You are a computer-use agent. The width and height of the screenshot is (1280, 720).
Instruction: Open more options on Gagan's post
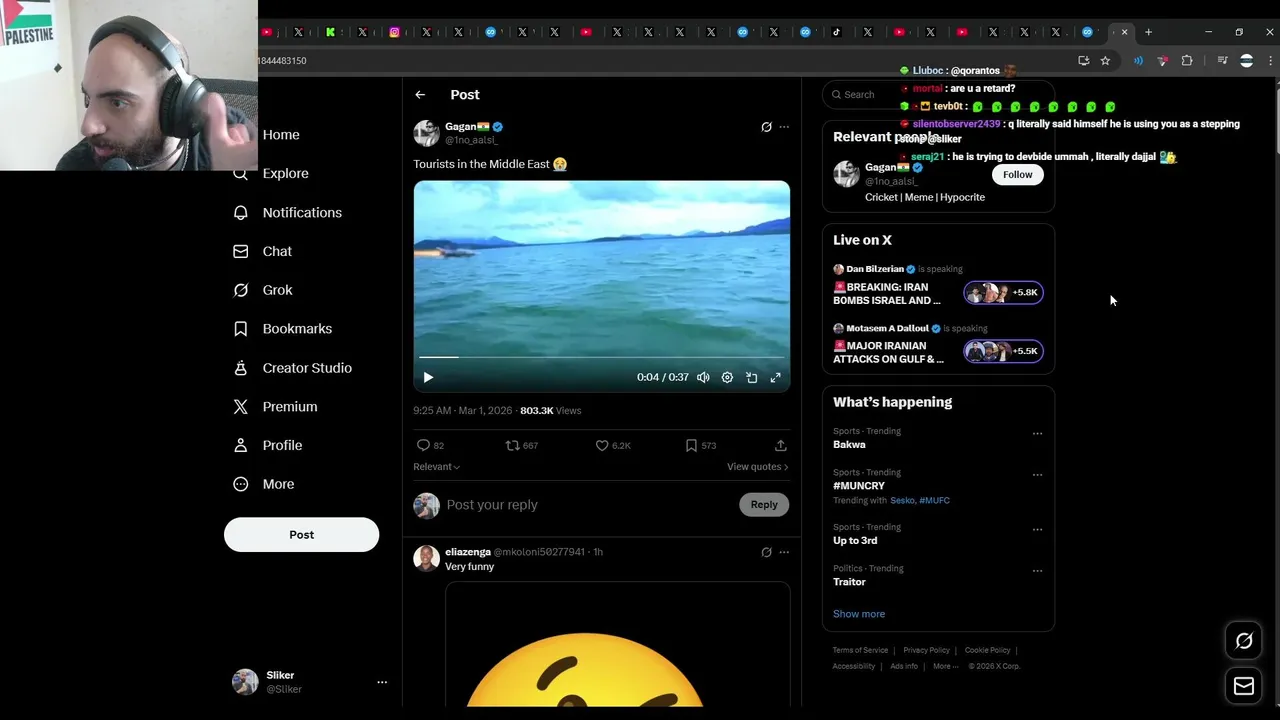tap(784, 127)
